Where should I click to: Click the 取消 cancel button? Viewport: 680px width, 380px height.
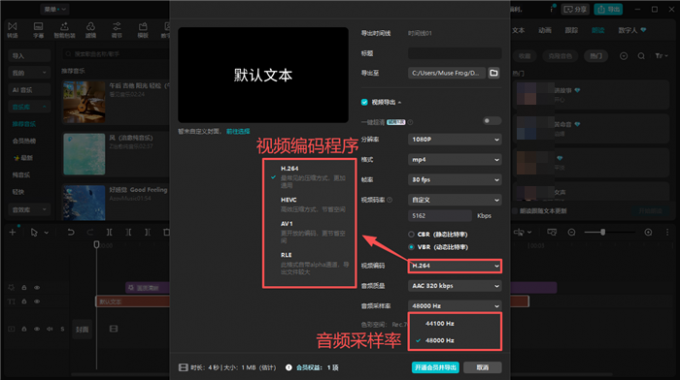click(483, 367)
